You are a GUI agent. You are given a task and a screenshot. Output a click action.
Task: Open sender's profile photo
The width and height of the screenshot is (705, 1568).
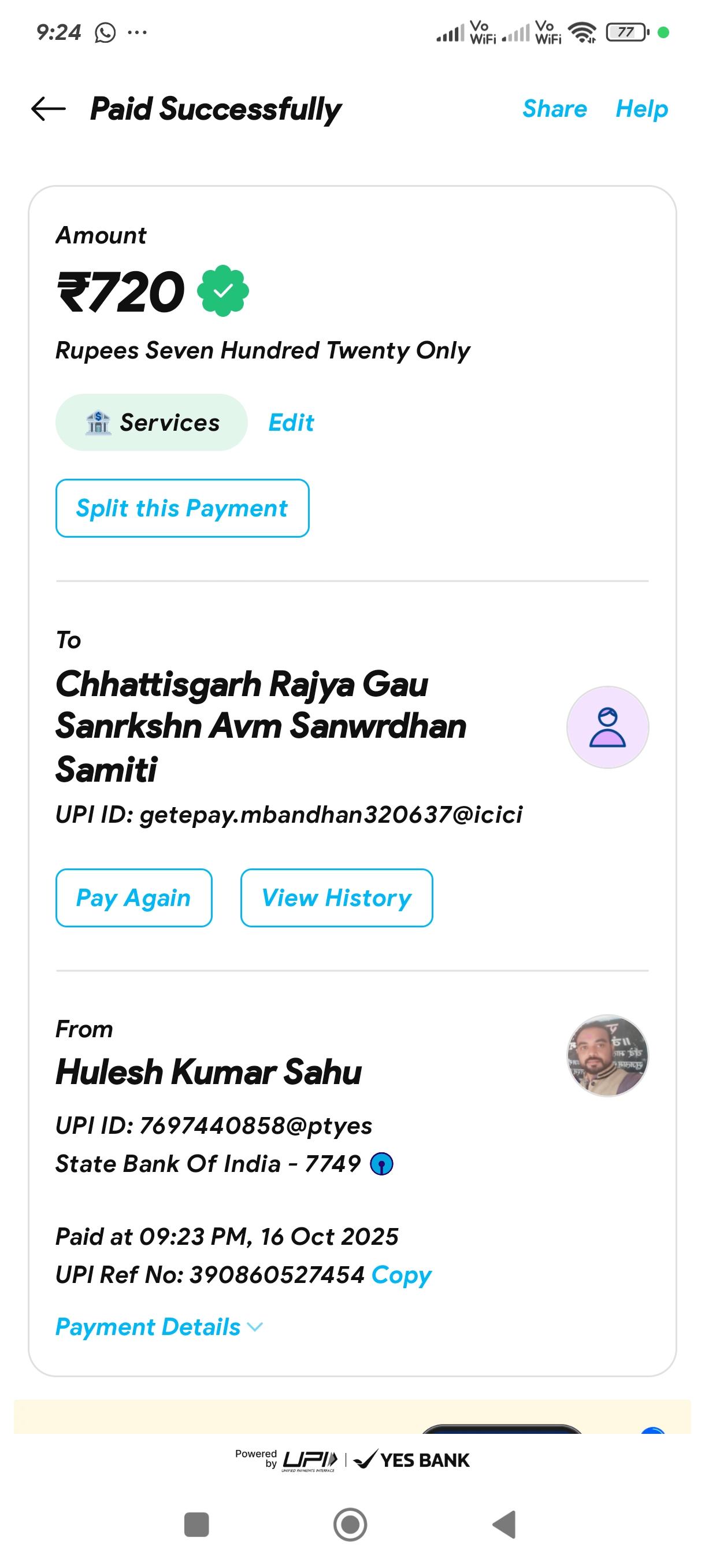click(607, 1056)
